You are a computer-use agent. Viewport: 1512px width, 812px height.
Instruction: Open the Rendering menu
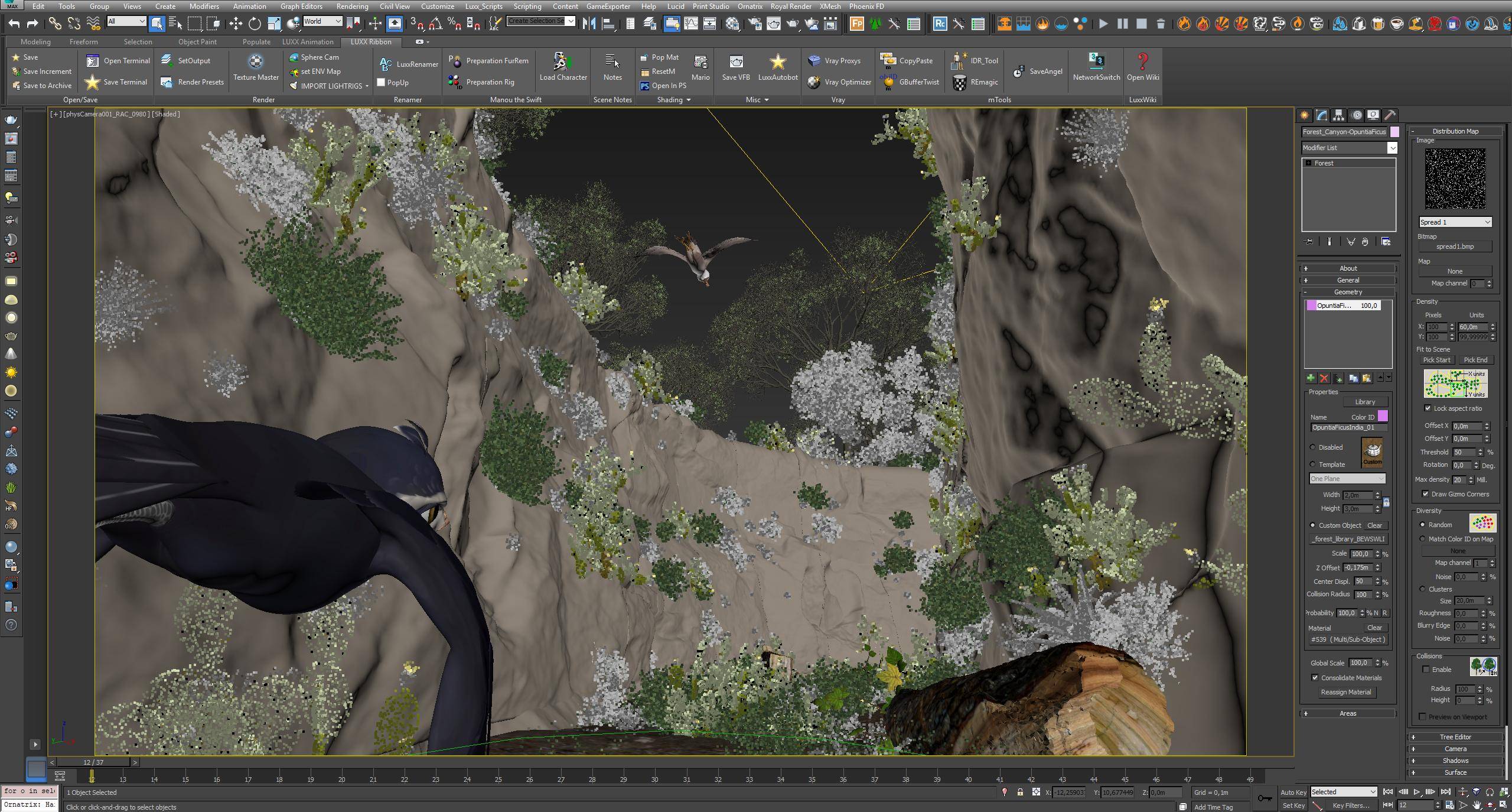[351, 7]
